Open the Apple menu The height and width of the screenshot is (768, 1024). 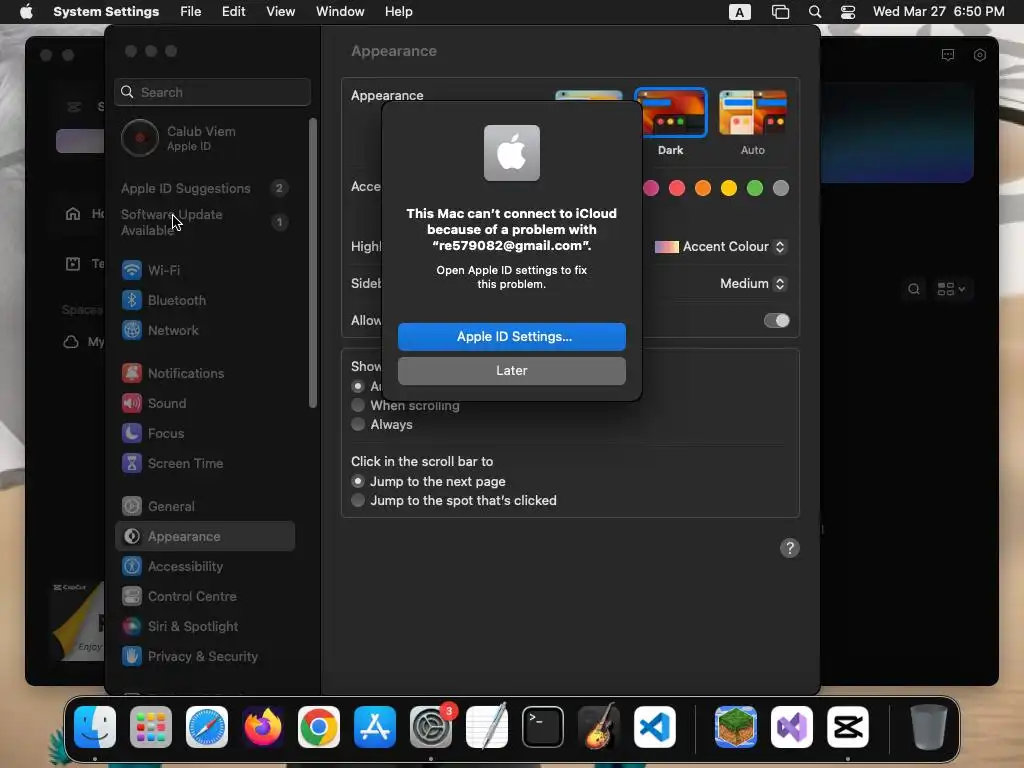pos(26,12)
